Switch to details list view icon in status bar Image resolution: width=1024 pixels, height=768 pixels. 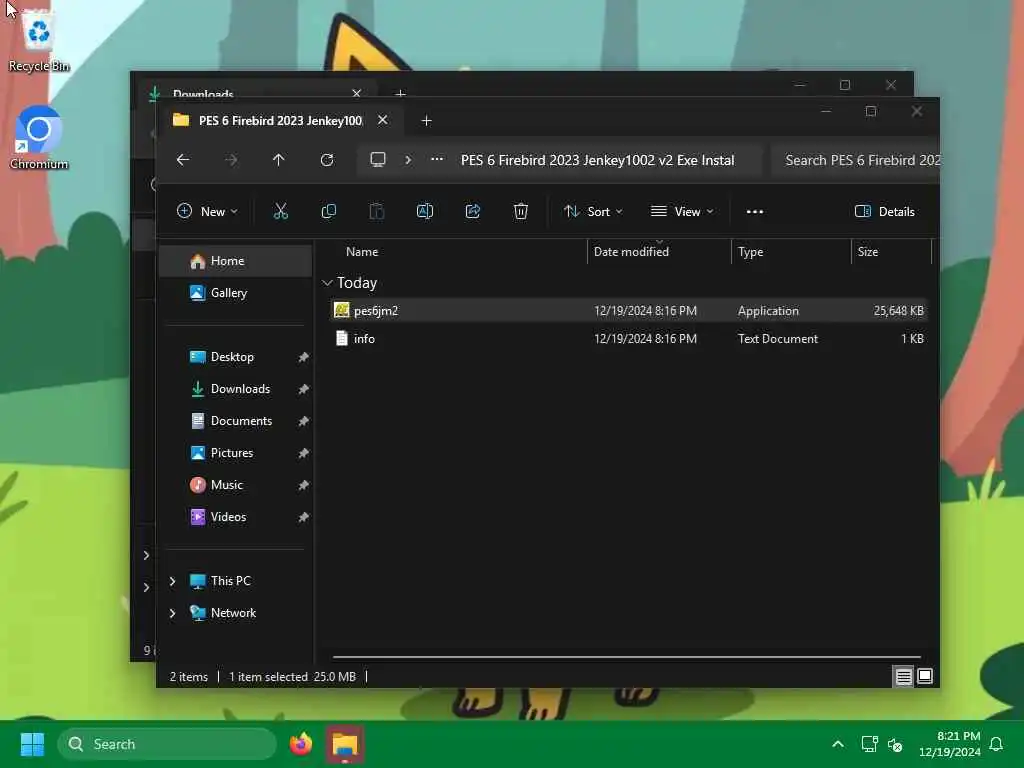tap(903, 677)
